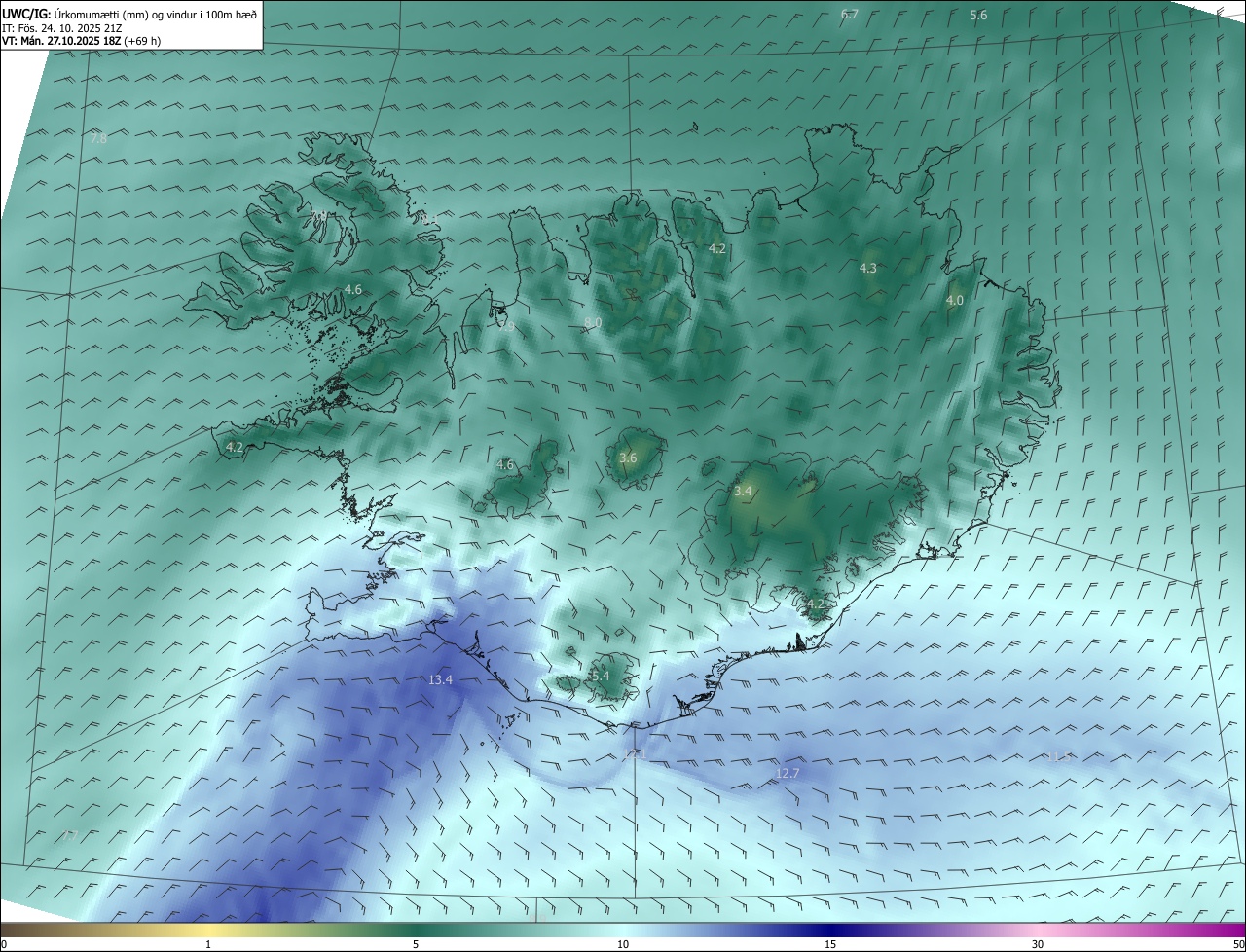Click the 3.6 value on the central glacier
The height and width of the screenshot is (952, 1246).
tap(628, 458)
